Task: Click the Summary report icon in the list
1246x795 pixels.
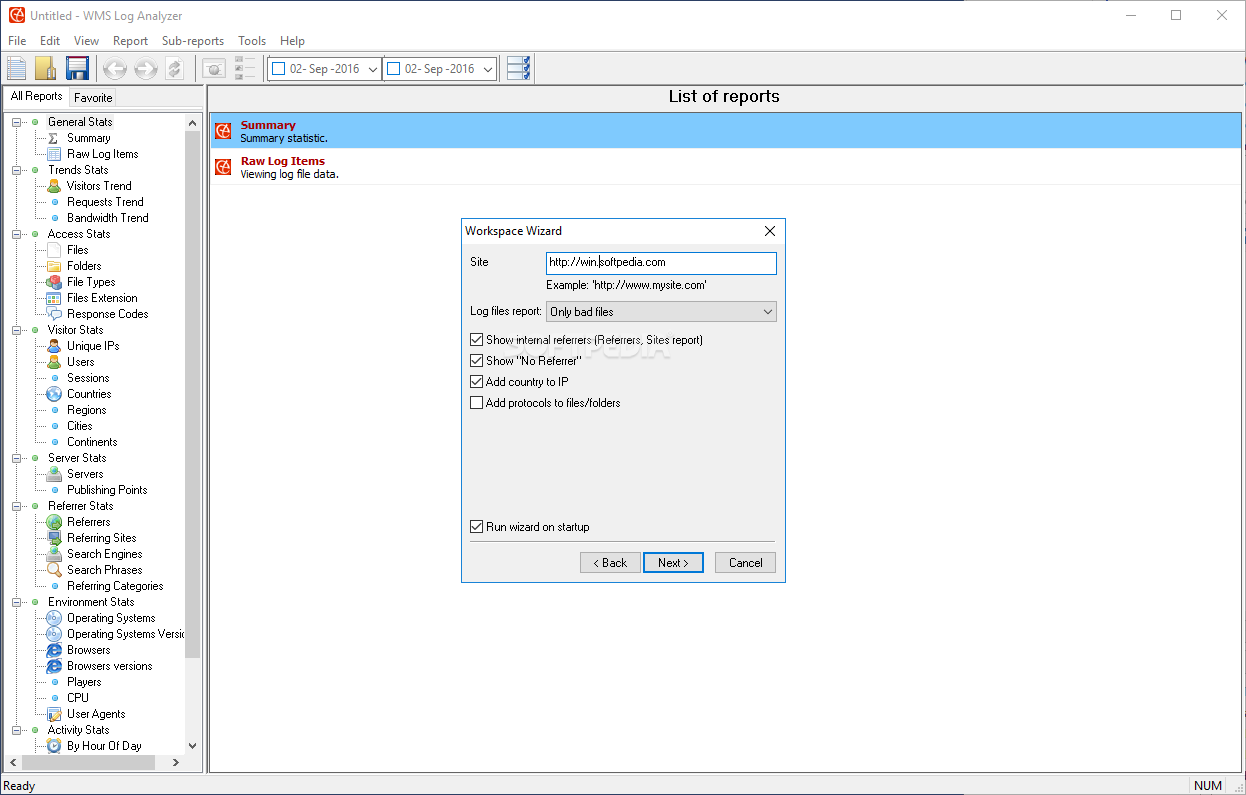Action: pyautogui.click(x=223, y=131)
